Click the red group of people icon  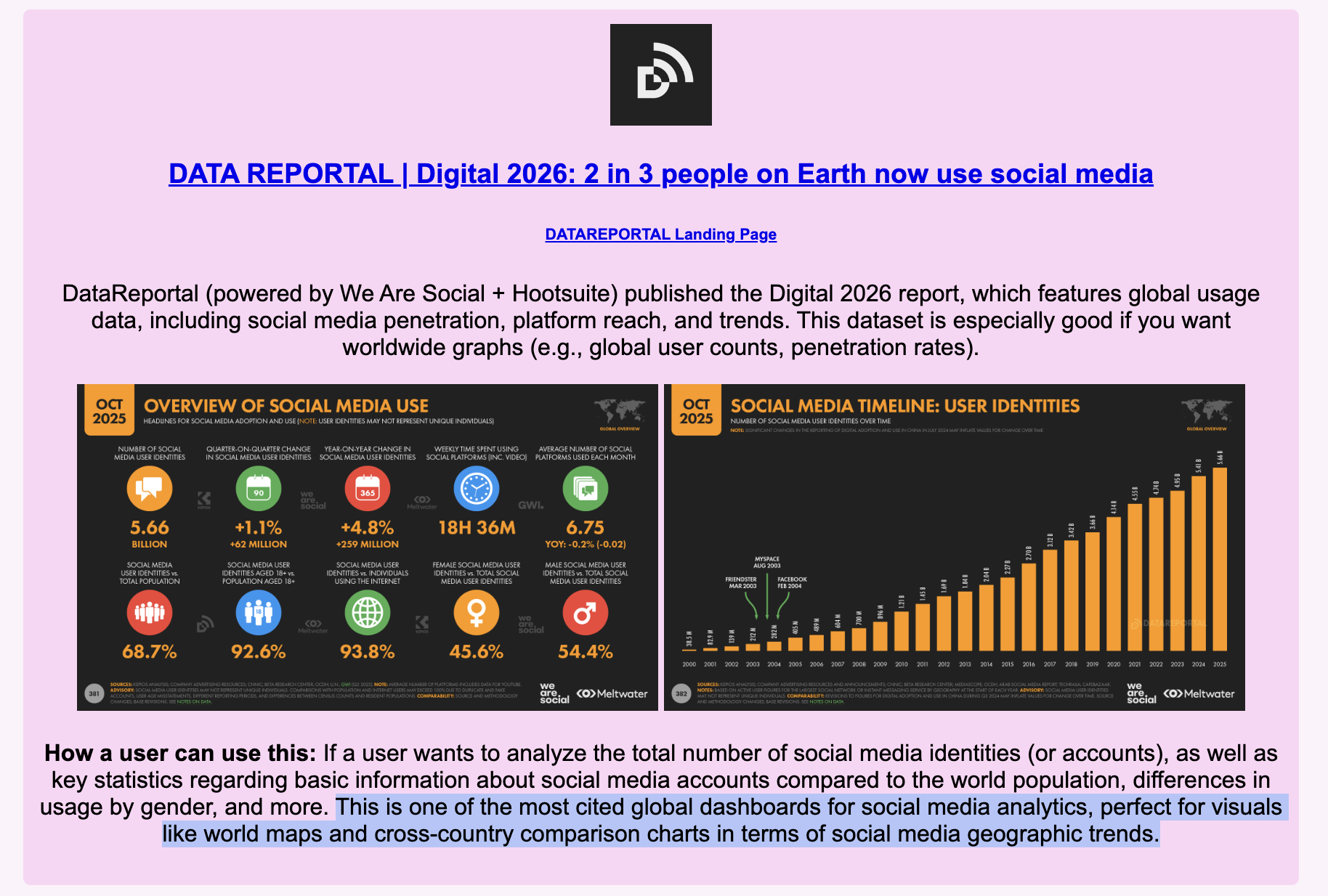150,613
